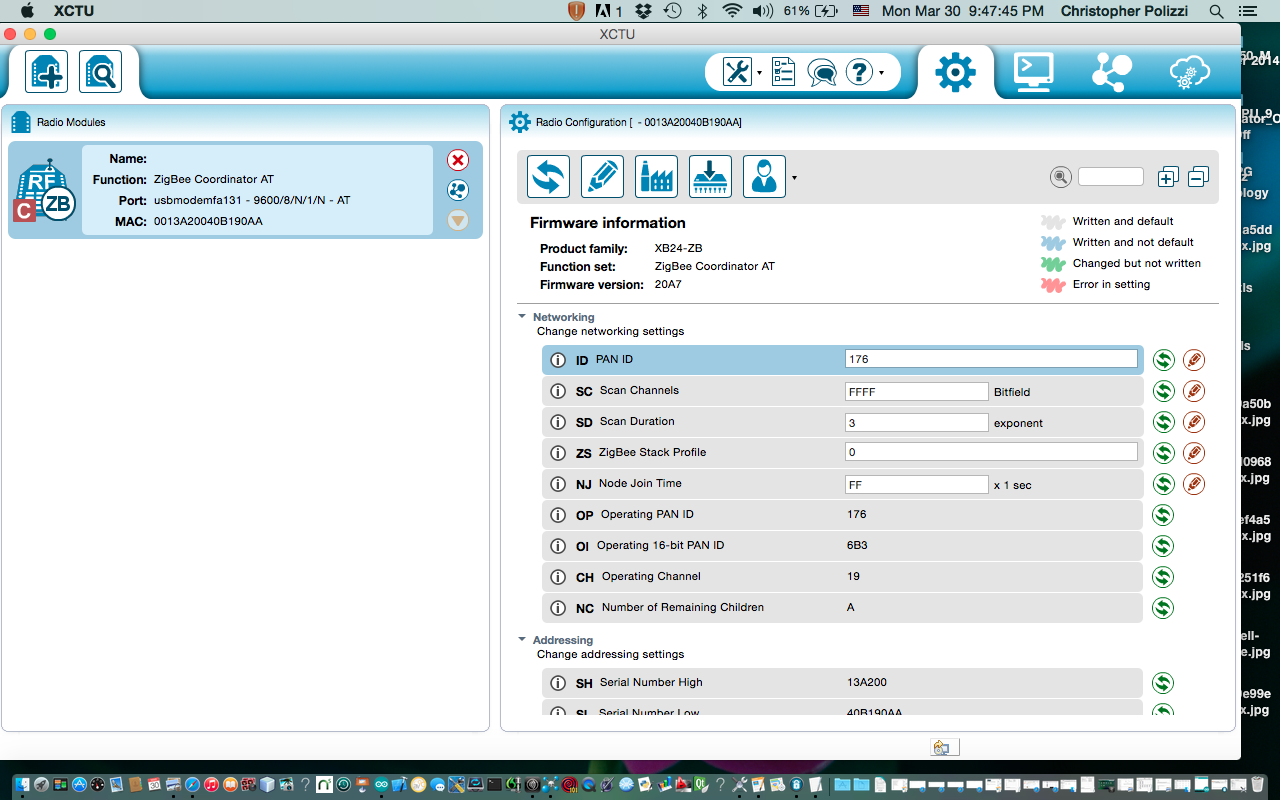Write the Scan Channels setting to radio

pyautogui.click(x=1194, y=391)
